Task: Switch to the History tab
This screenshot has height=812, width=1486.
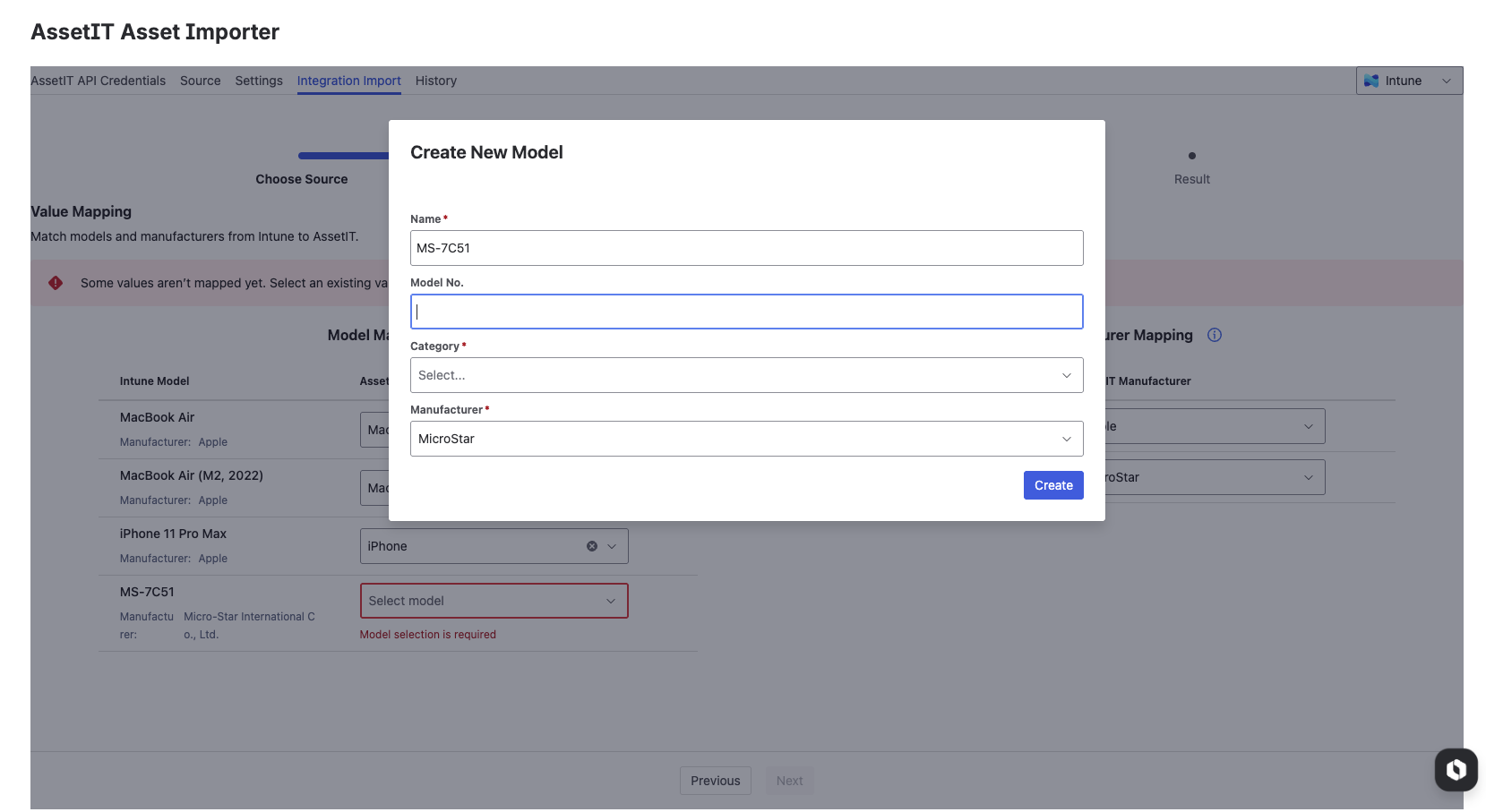Action: point(435,81)
